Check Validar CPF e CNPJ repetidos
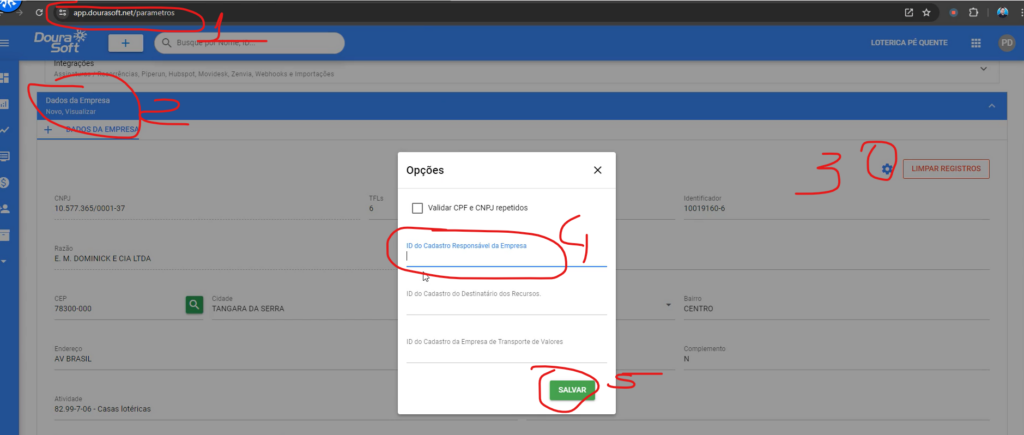 [417, 208]
